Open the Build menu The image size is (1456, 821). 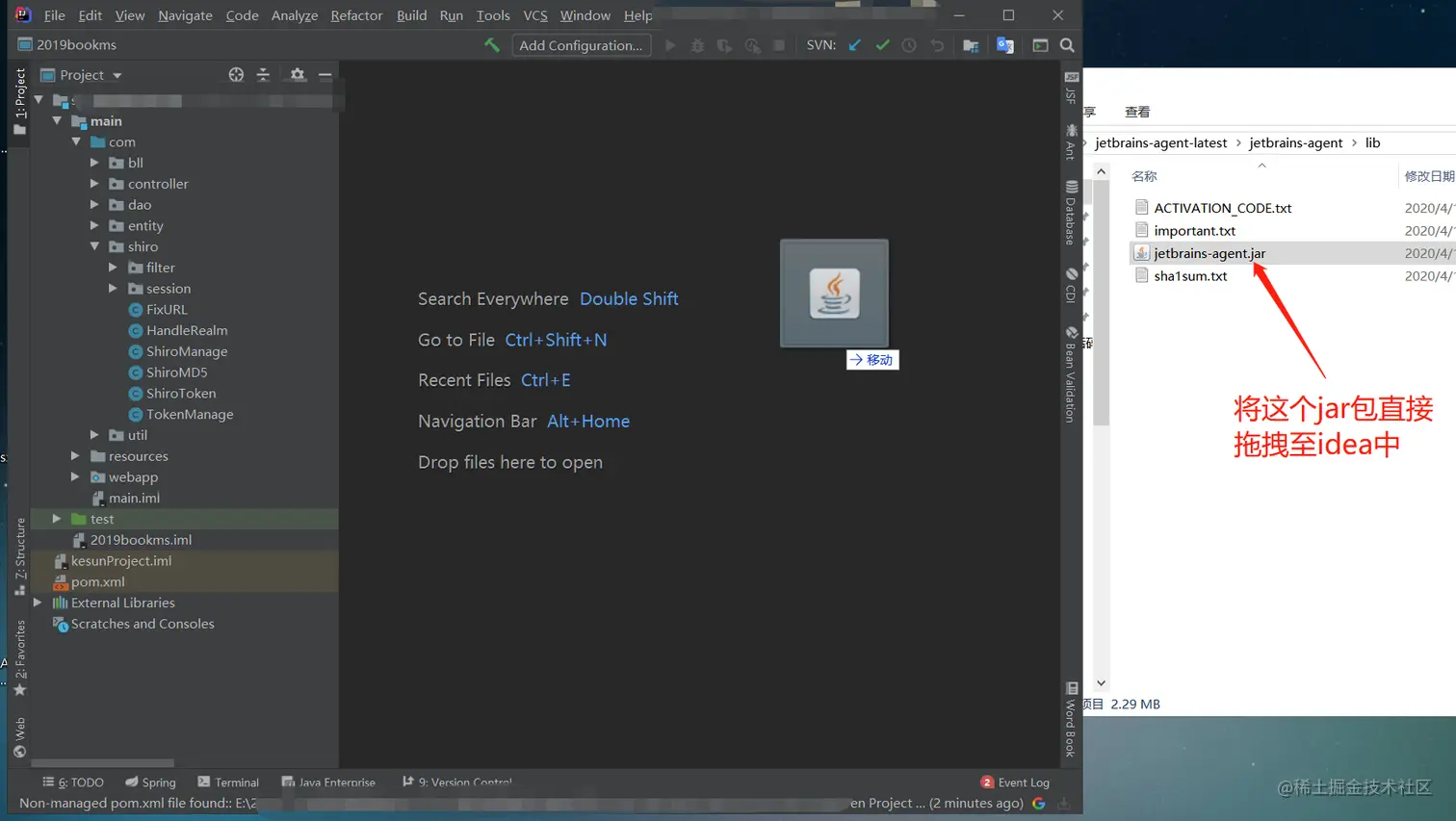tap(411, 15)
